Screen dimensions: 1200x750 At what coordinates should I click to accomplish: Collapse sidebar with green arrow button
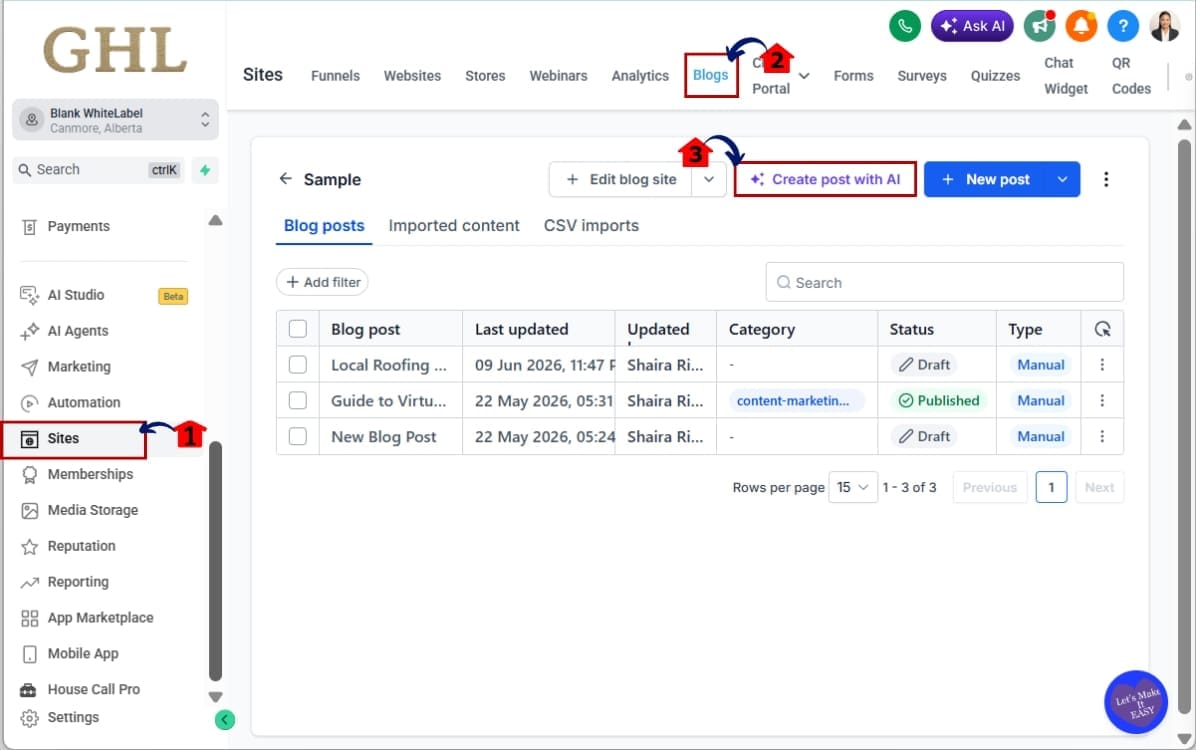click(x=225, y=719)
